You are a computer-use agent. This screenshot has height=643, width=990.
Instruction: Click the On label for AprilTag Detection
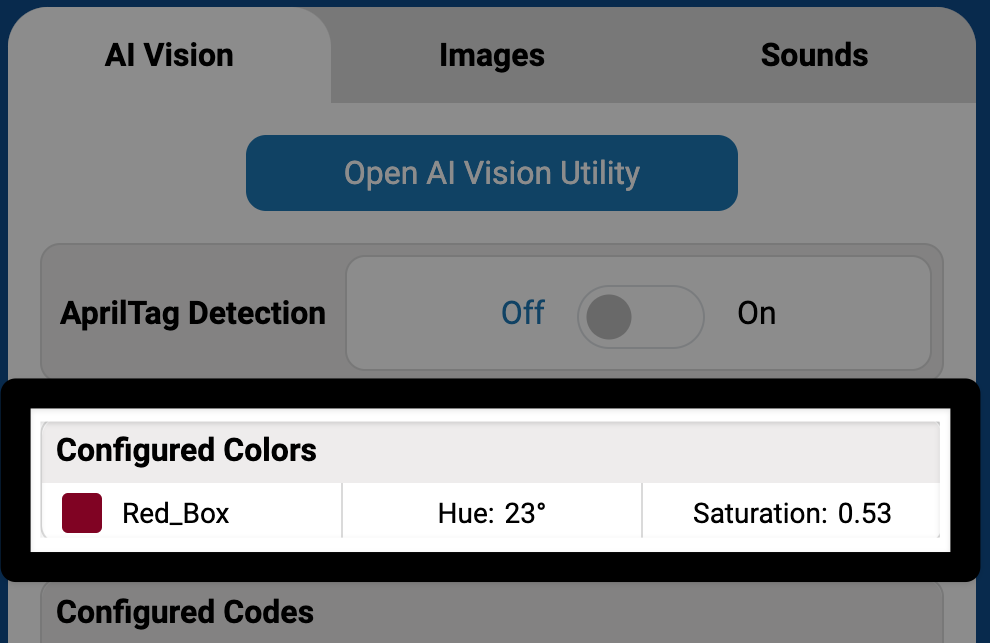click(756, 313)
